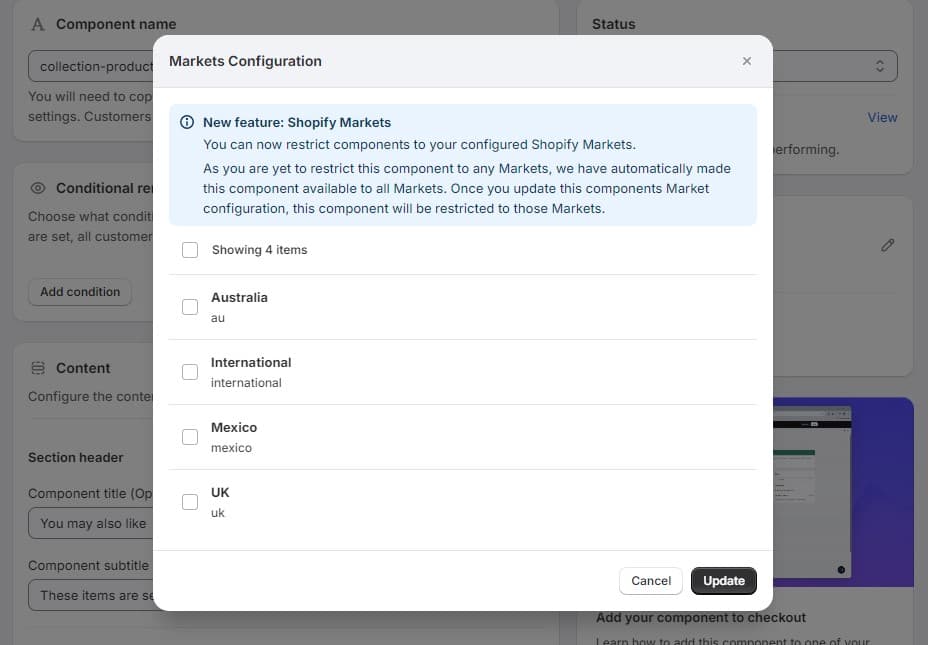Select the International market name
The width and height of the screenshot is (928, 645).
tap(251, 363)
